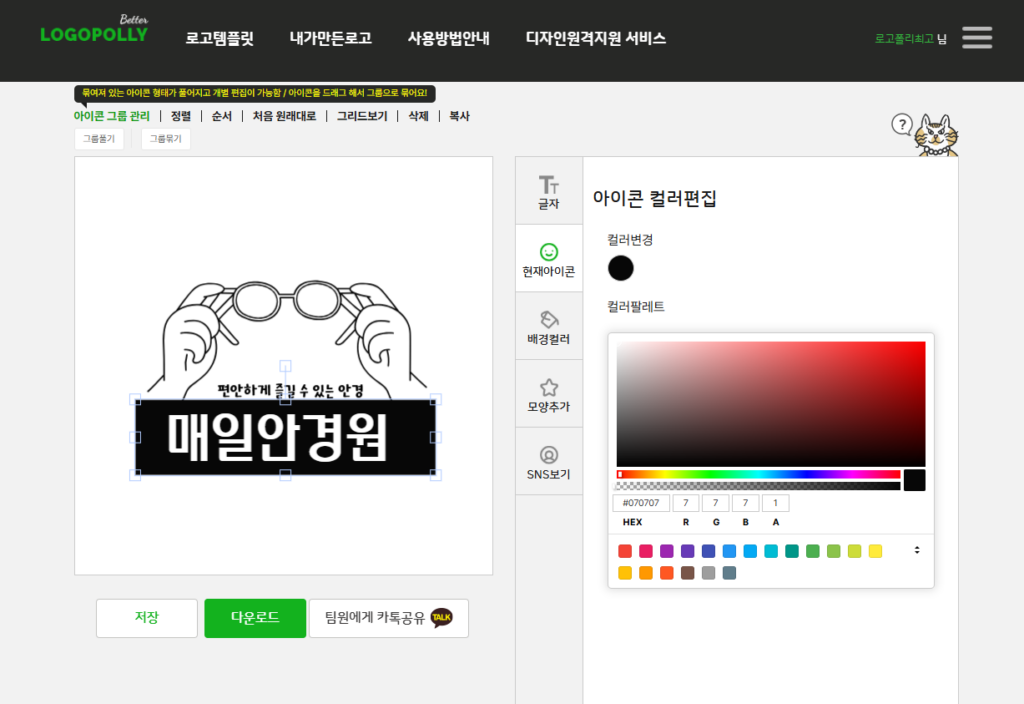Pick the brown palette swatch
This screenshot has width=1024, height=704.
pyautogui.click(x=688, y=573)
